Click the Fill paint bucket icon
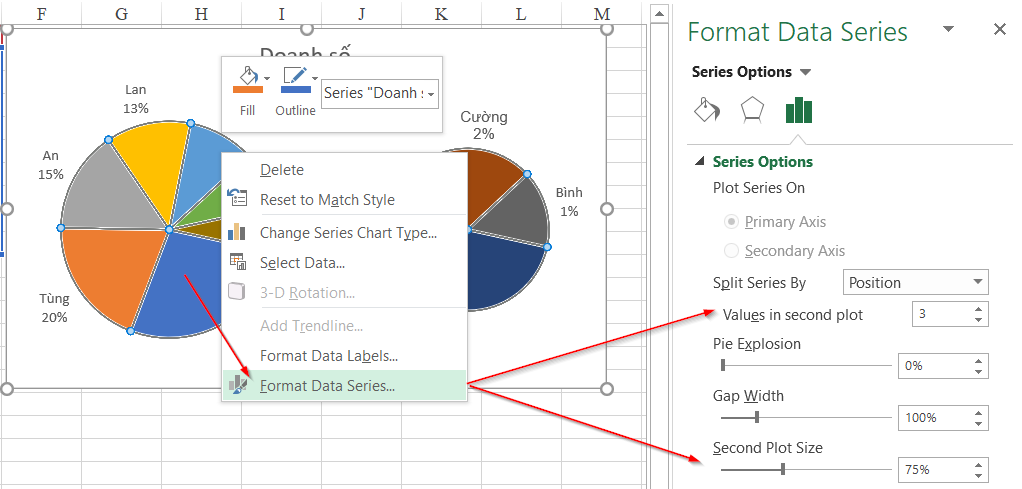The height and width of the screenshot is (489, 1022). [x=246, y=78]
